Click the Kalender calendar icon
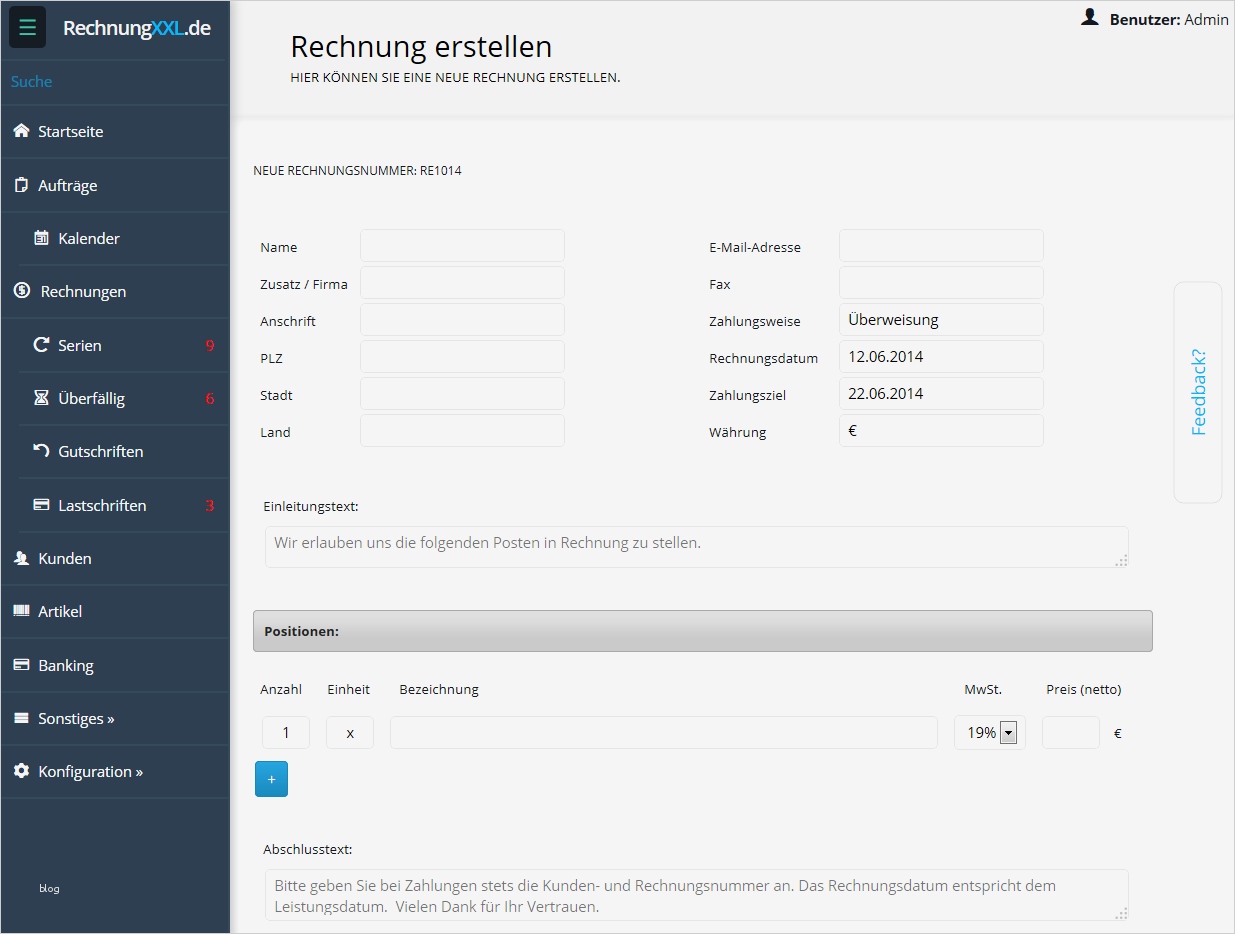This screenshot has width=1235, height=934. click(41, 238)
